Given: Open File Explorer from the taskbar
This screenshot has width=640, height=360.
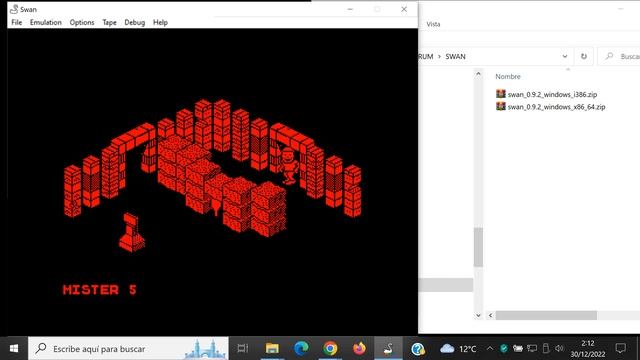Looking at the screenshot, I should coord(272,349).
